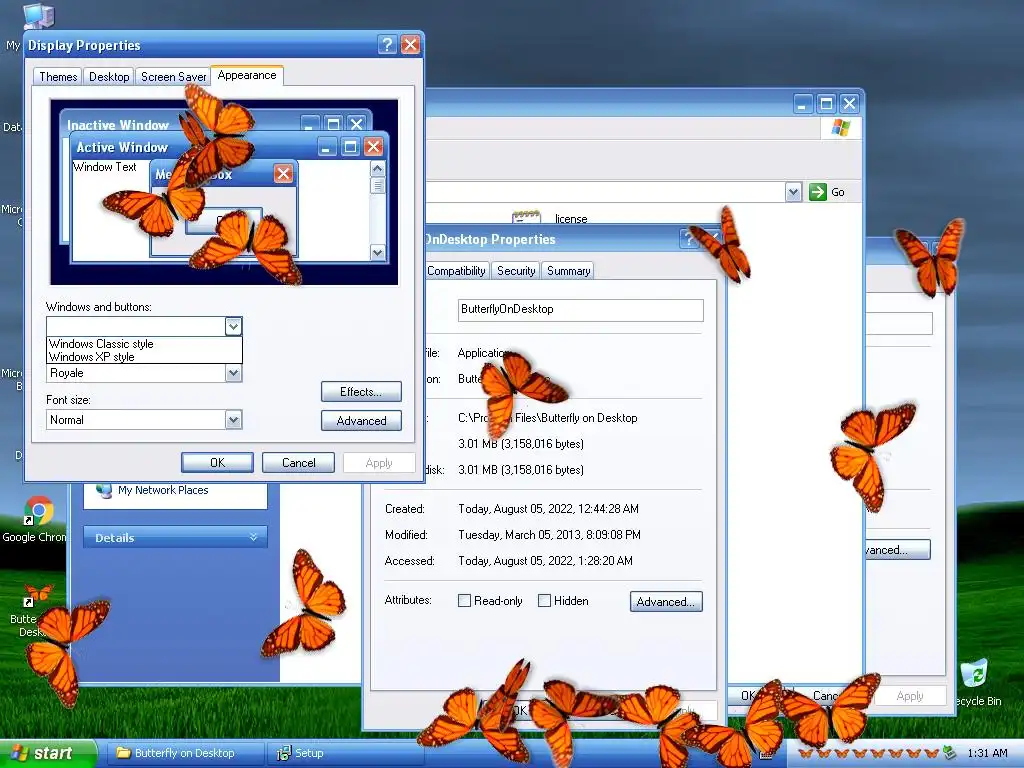Screen dimensions: 1024x768
Task: Select the Appearance tab
Action: coord(247,75)
